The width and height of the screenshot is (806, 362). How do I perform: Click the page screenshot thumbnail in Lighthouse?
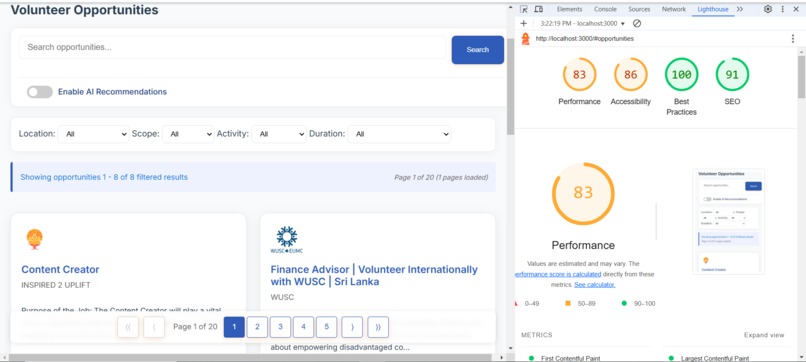coord(728,222)
